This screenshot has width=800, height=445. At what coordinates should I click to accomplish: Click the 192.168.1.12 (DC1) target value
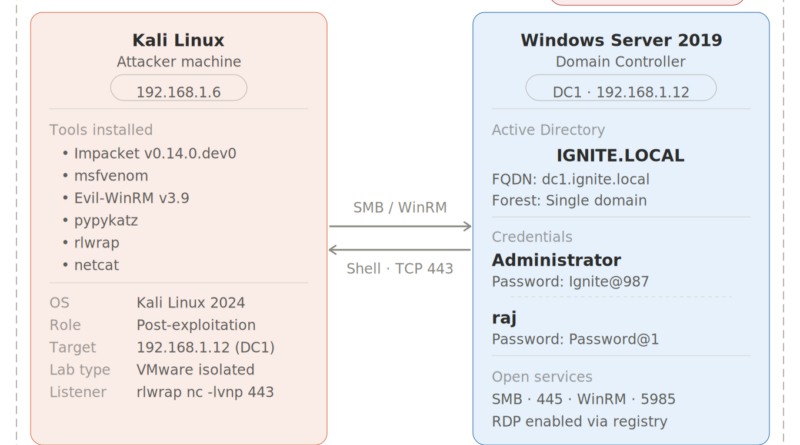[x=206, y=348]
